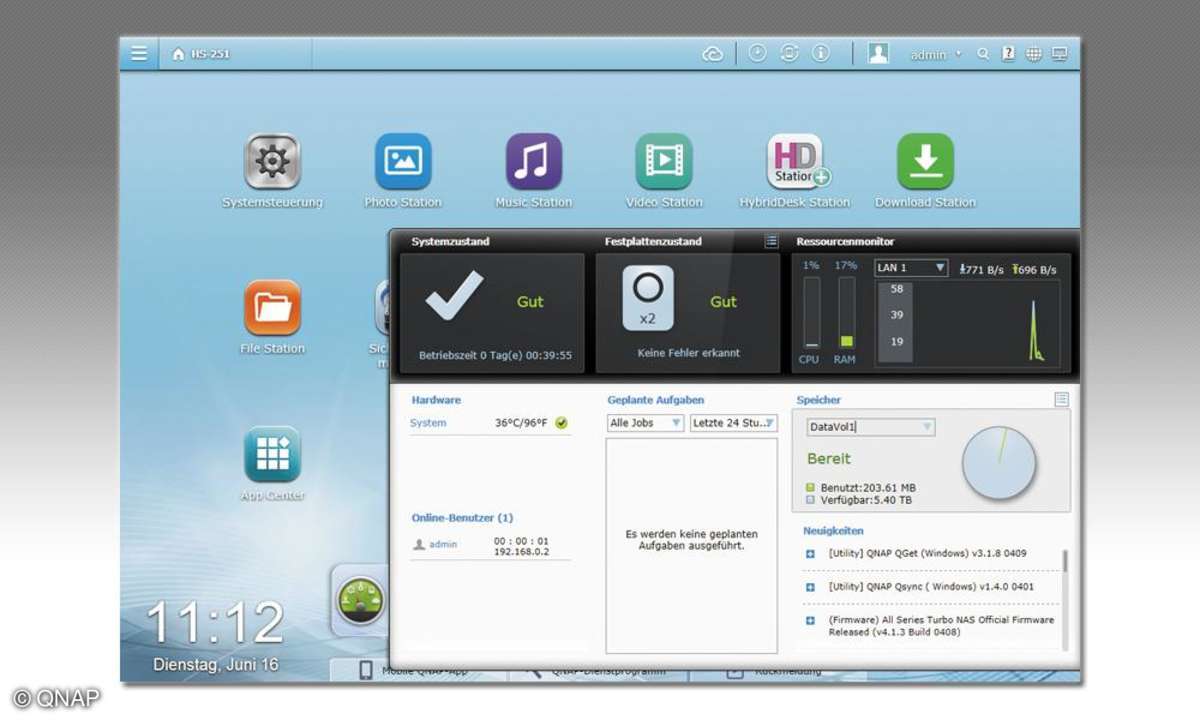Go to HS-251 home desktop
The height and width of the screenshot is (720, 1200).
click(x=201, y=54)
